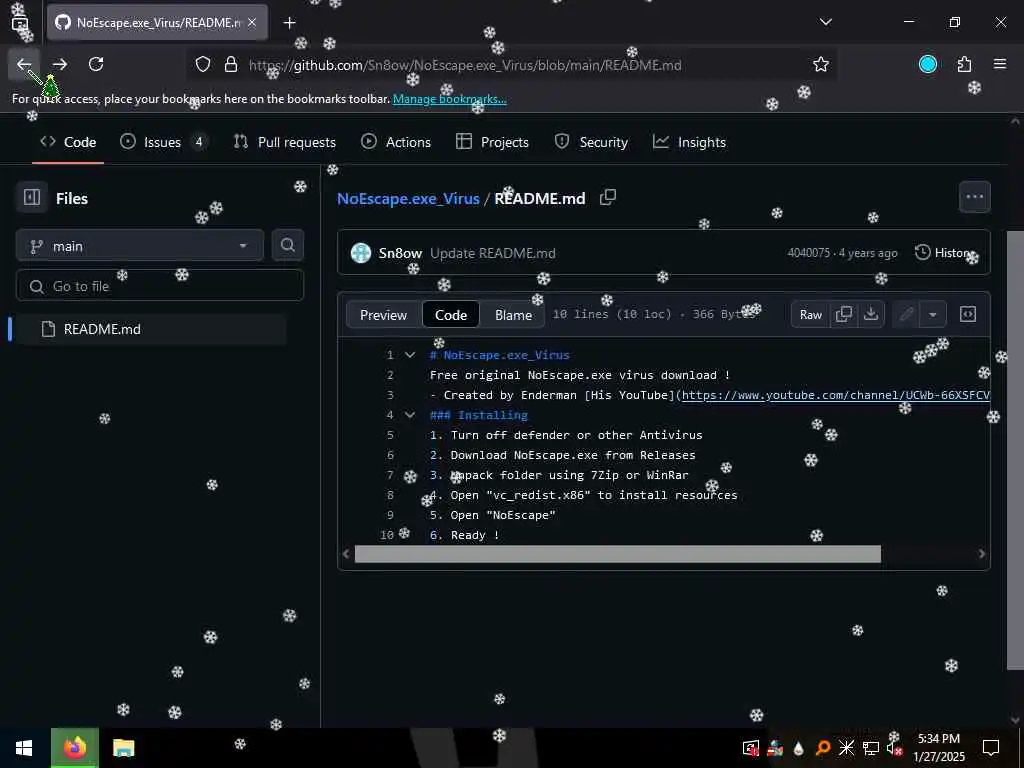This screenshot has width=1024, height=768.
Task: Open the Sn8ow author link
Action: (400, 253)
